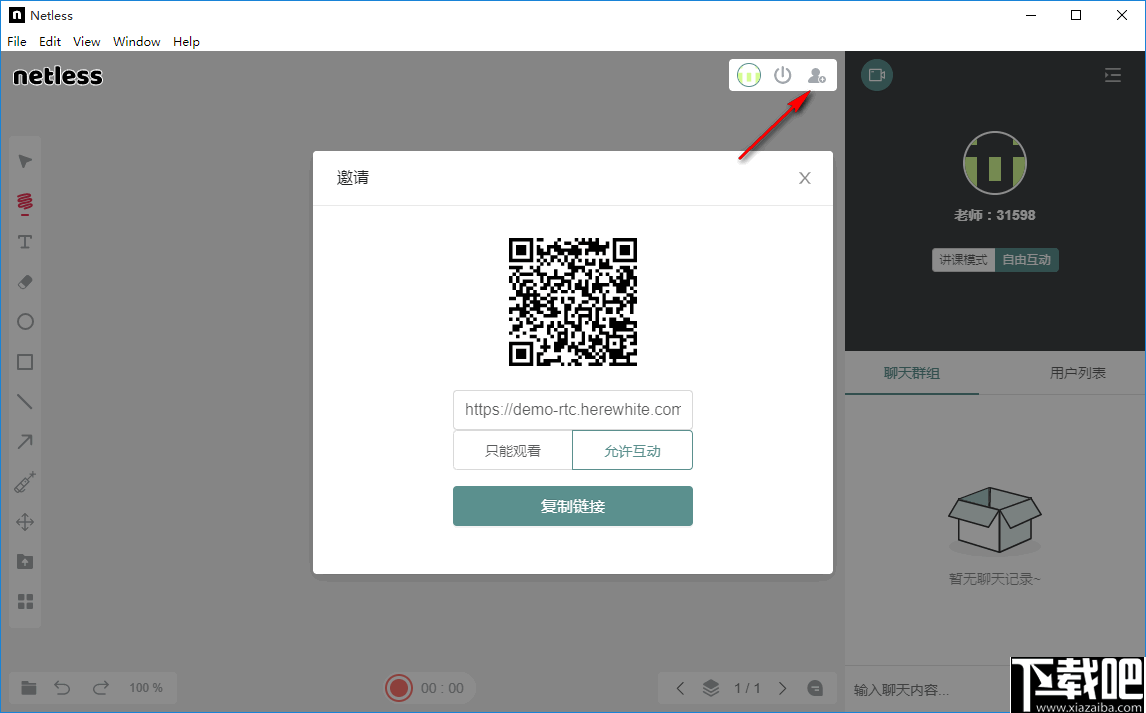Click the invite user icon
This screenshot has height=713, width=1146.
click(816, 75)
